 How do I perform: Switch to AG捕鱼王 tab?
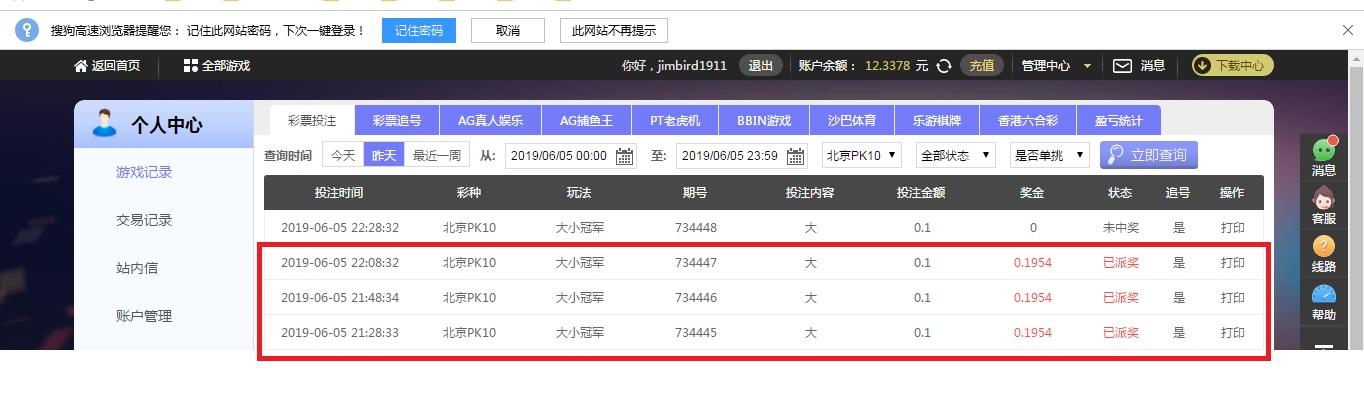(586, 120)
